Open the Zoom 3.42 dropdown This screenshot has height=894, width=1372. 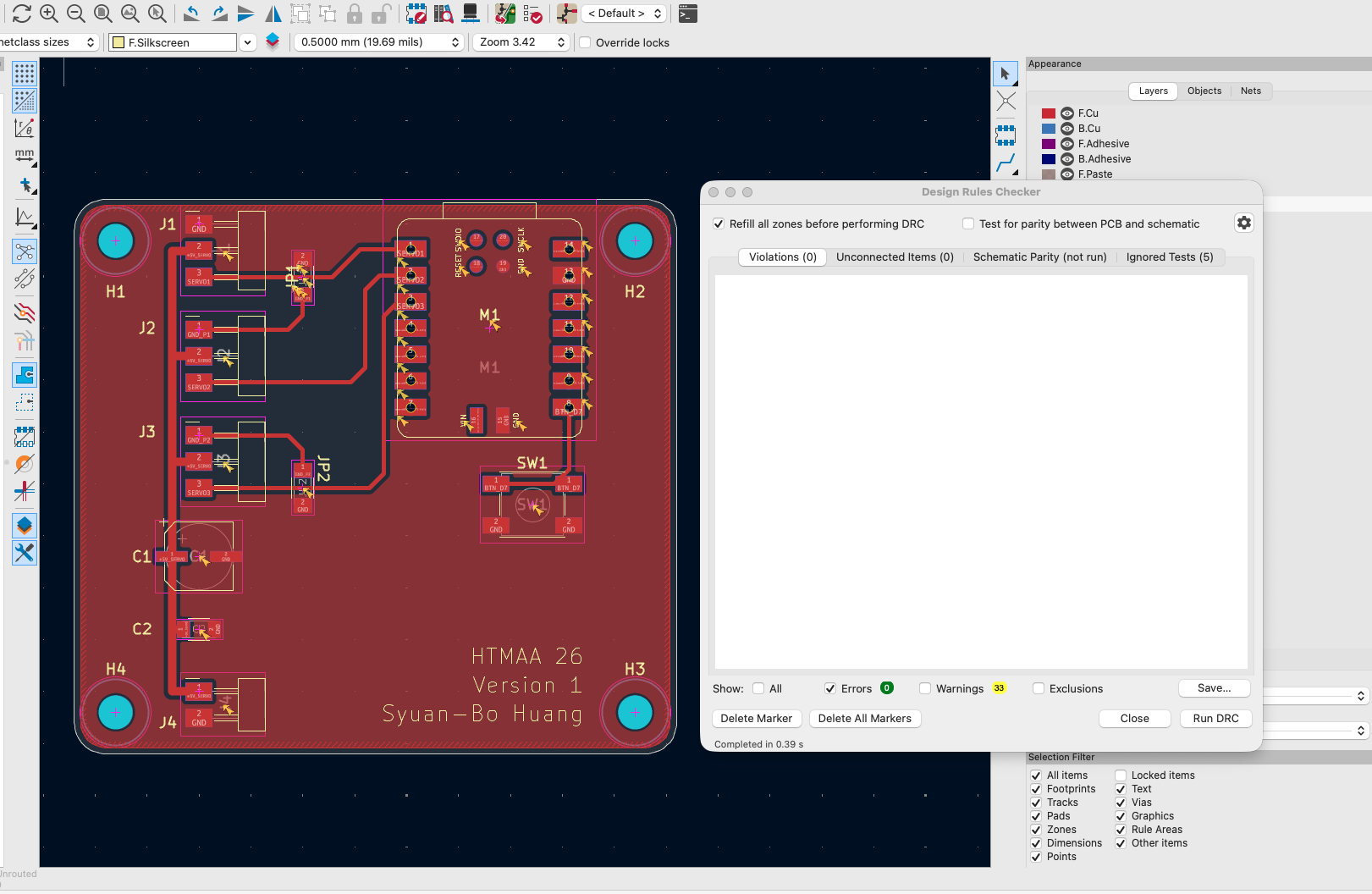click(x=521, y=42)
